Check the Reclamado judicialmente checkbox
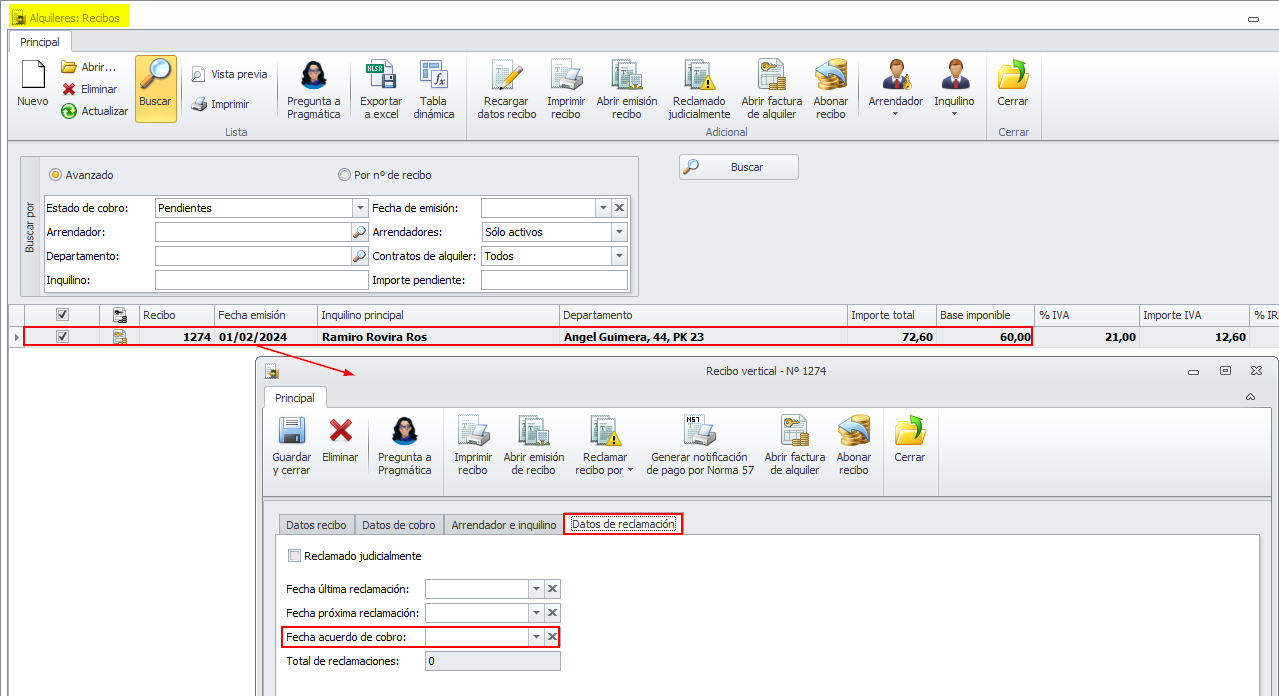The height and width of the screenshot is (696, 1279). (294, 556)
